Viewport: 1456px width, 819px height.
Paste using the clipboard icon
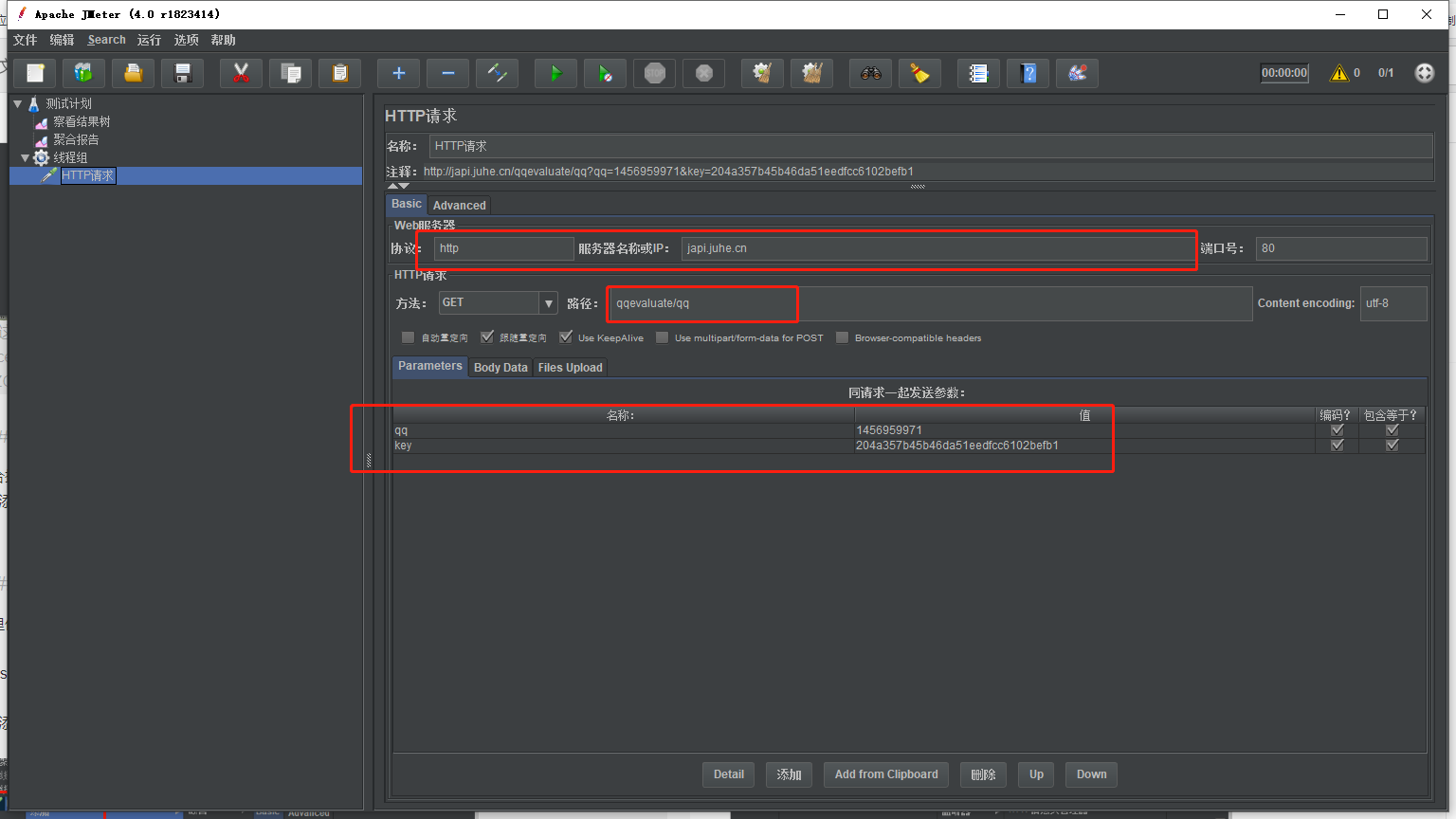340,73
